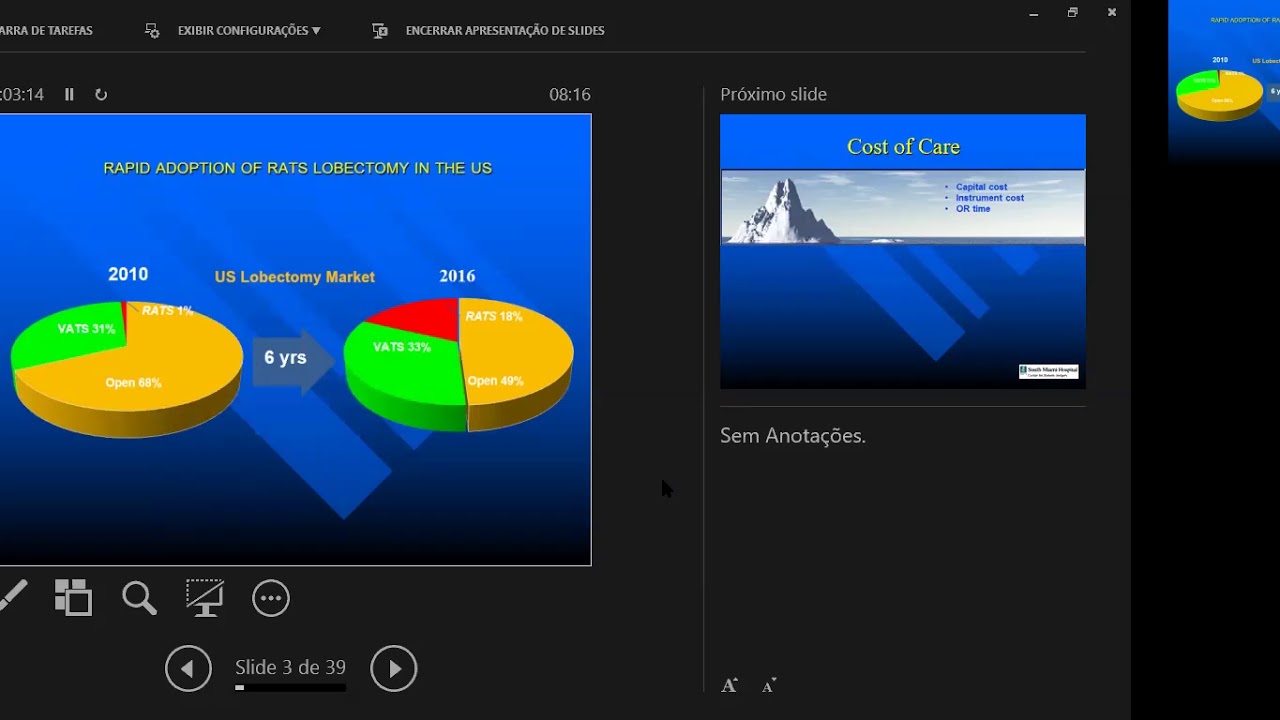Minimize the presenter view window

pyautogui.click(x=1034, y=13)
